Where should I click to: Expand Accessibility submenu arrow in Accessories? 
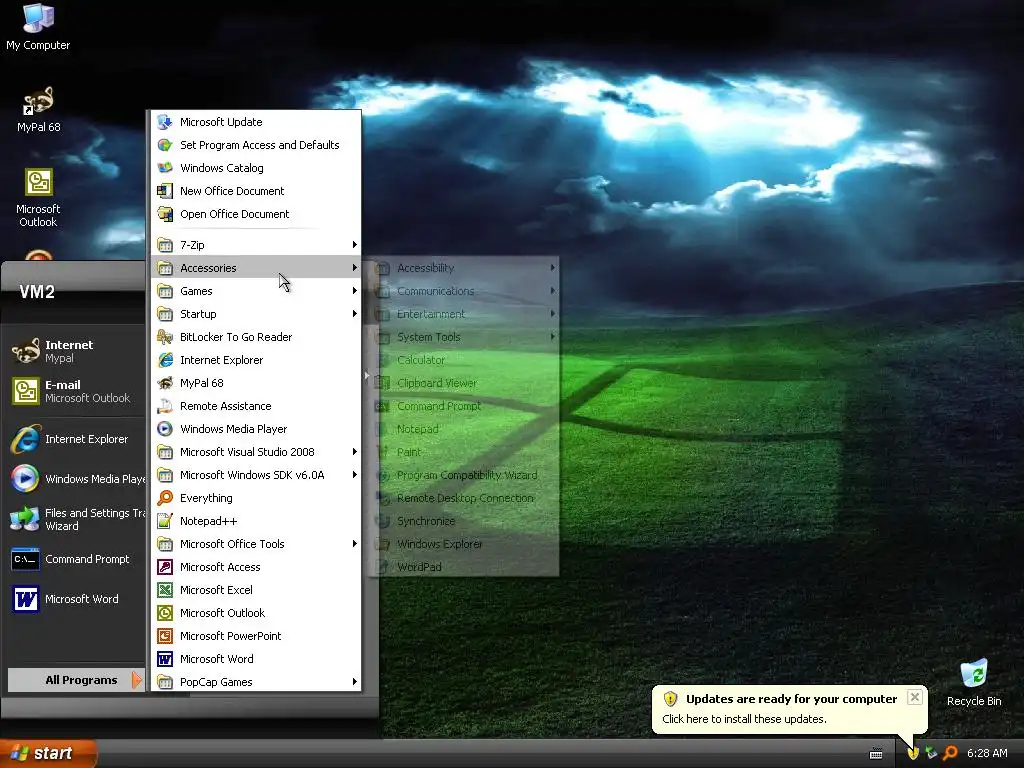tap(552, 268)
